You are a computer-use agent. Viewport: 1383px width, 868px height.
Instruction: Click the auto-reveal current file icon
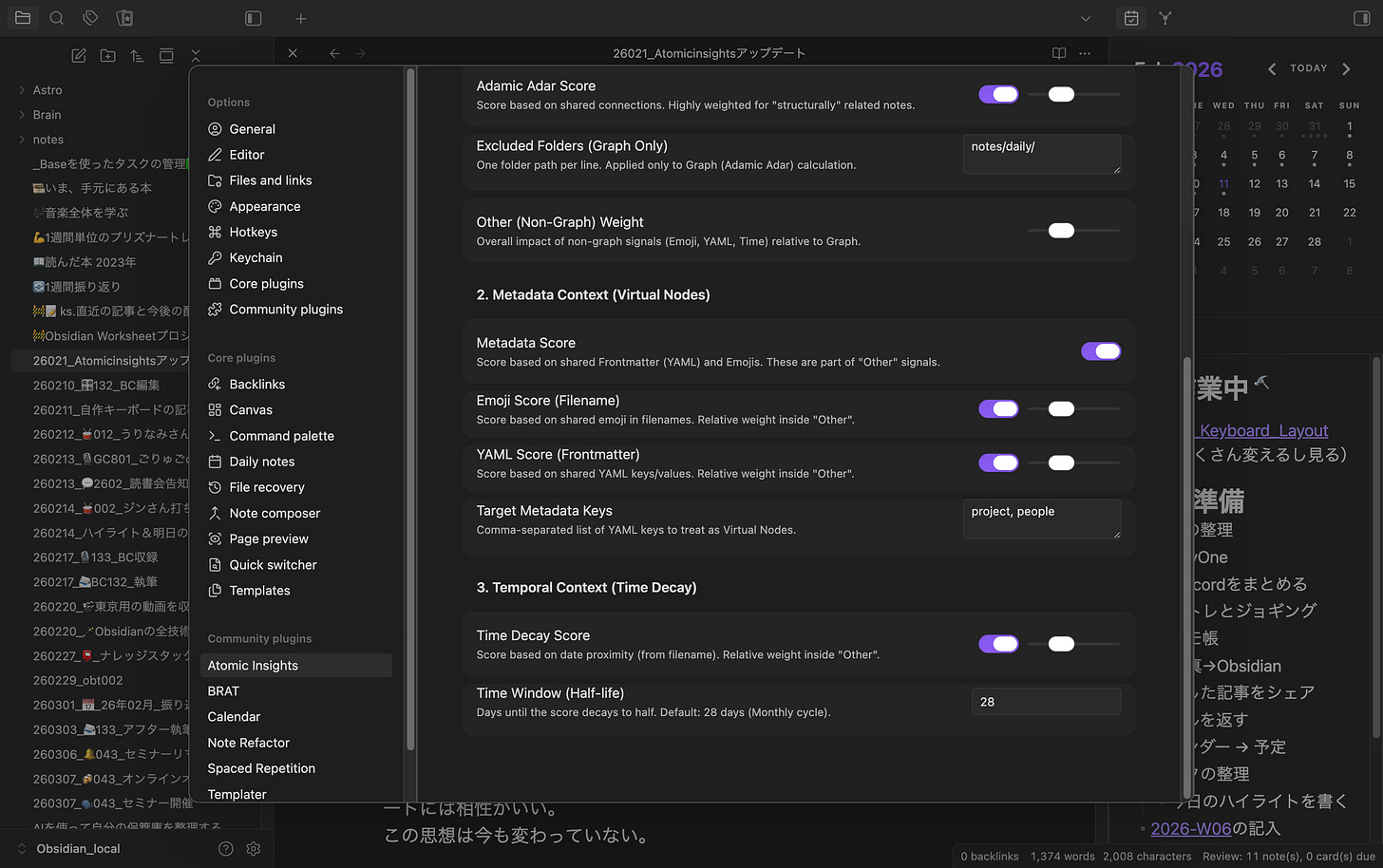pos(166,56)
